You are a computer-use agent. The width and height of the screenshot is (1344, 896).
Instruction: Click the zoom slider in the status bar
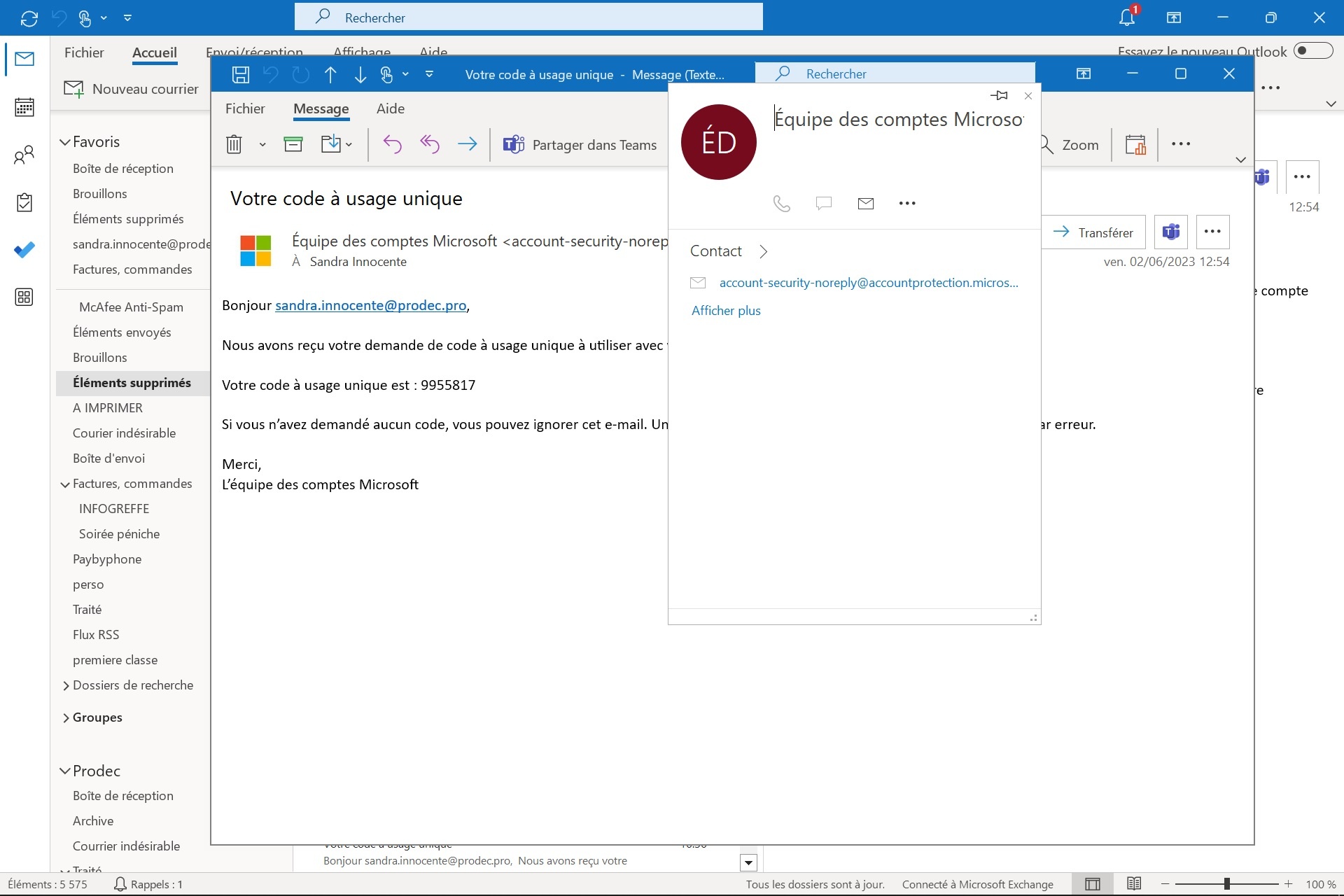(x=1226, y=884)
